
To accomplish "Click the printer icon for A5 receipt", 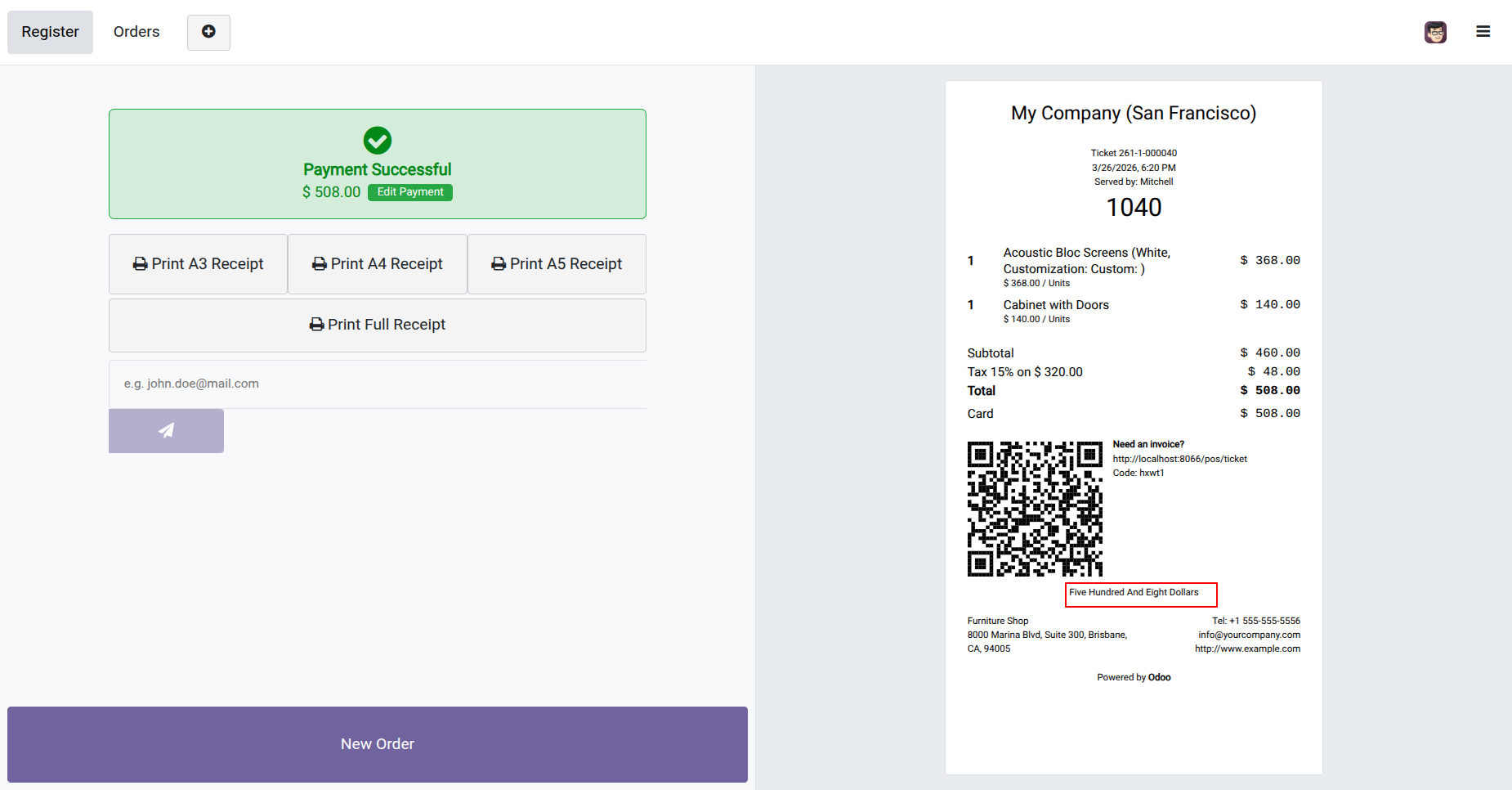I will click(499, 264).
